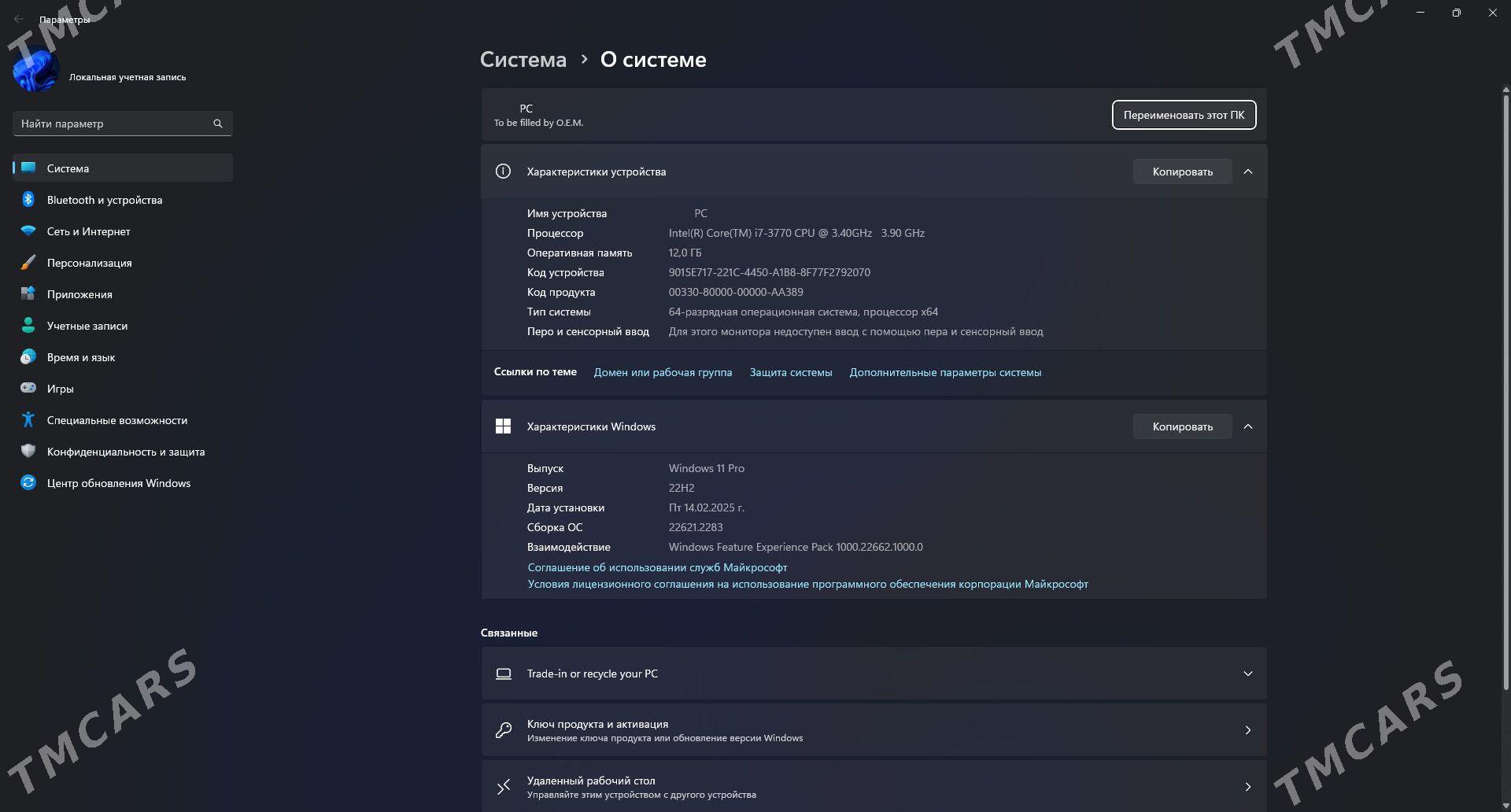The width and height of the screenshot is (1511, 812).
Task: Click the Windows logo by Характеристики Windows
Action: (503, 426)
